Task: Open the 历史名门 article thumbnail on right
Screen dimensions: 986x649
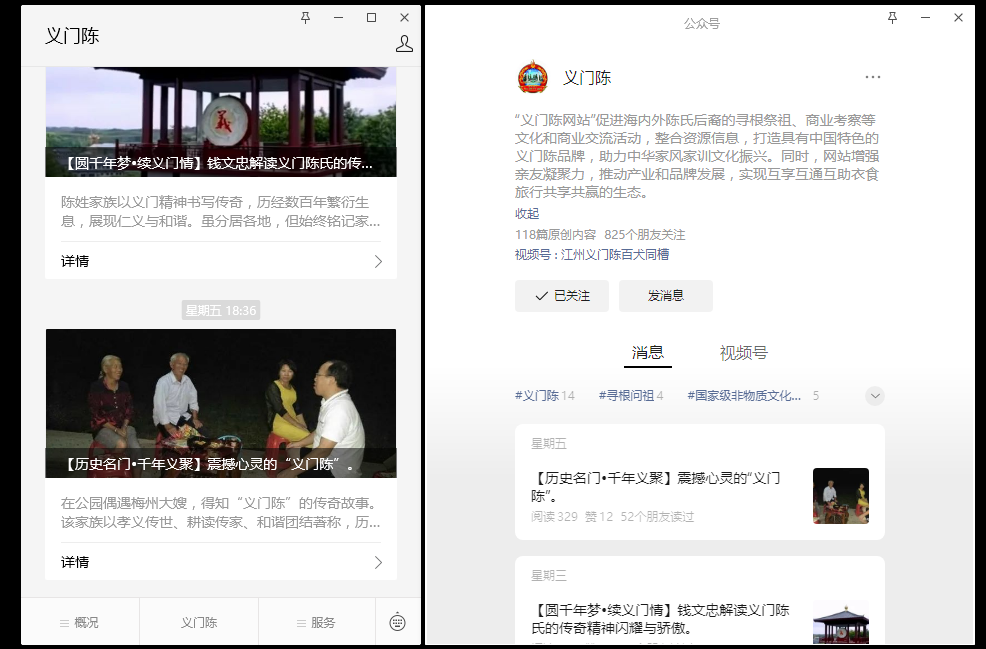Action: coord(840,496)
